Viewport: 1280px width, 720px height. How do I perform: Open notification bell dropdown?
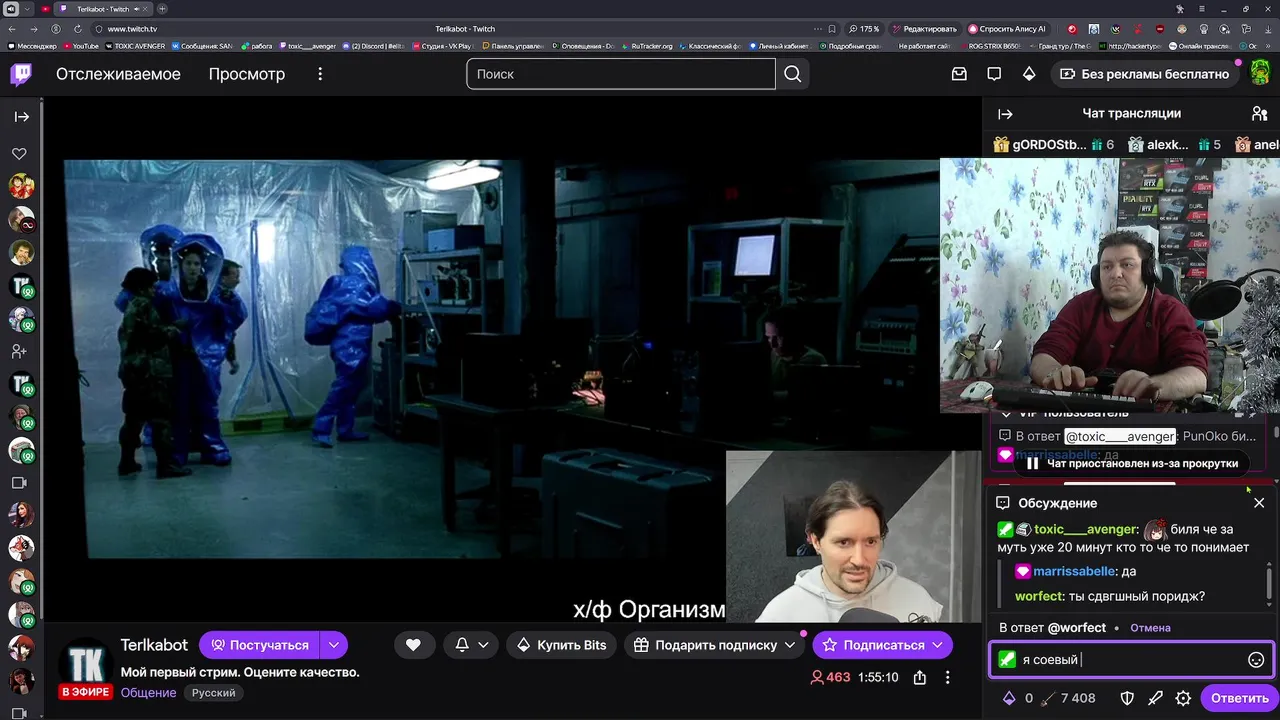(471, 645)
